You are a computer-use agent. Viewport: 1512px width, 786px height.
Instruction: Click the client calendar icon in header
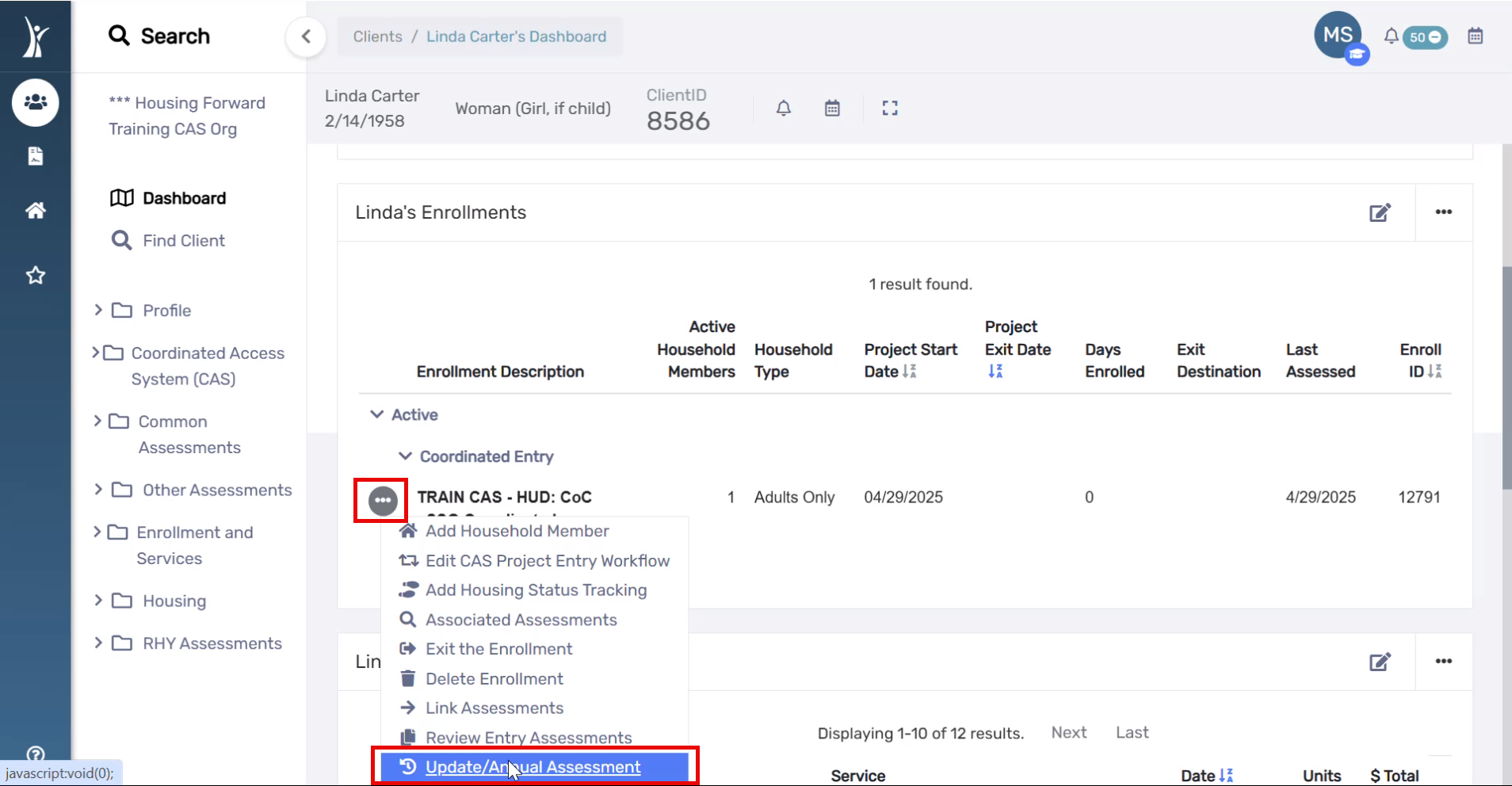point(832,109)
